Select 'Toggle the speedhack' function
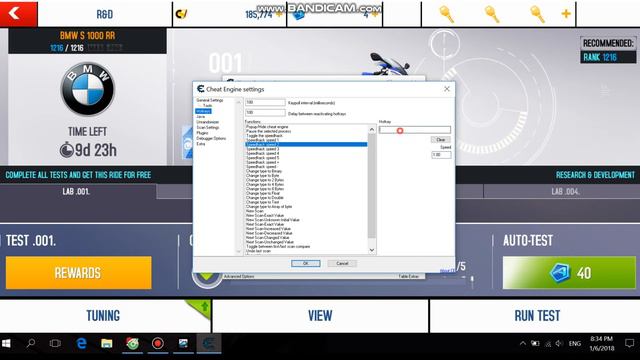The image size is (640, 360). [x=264, y=136]
